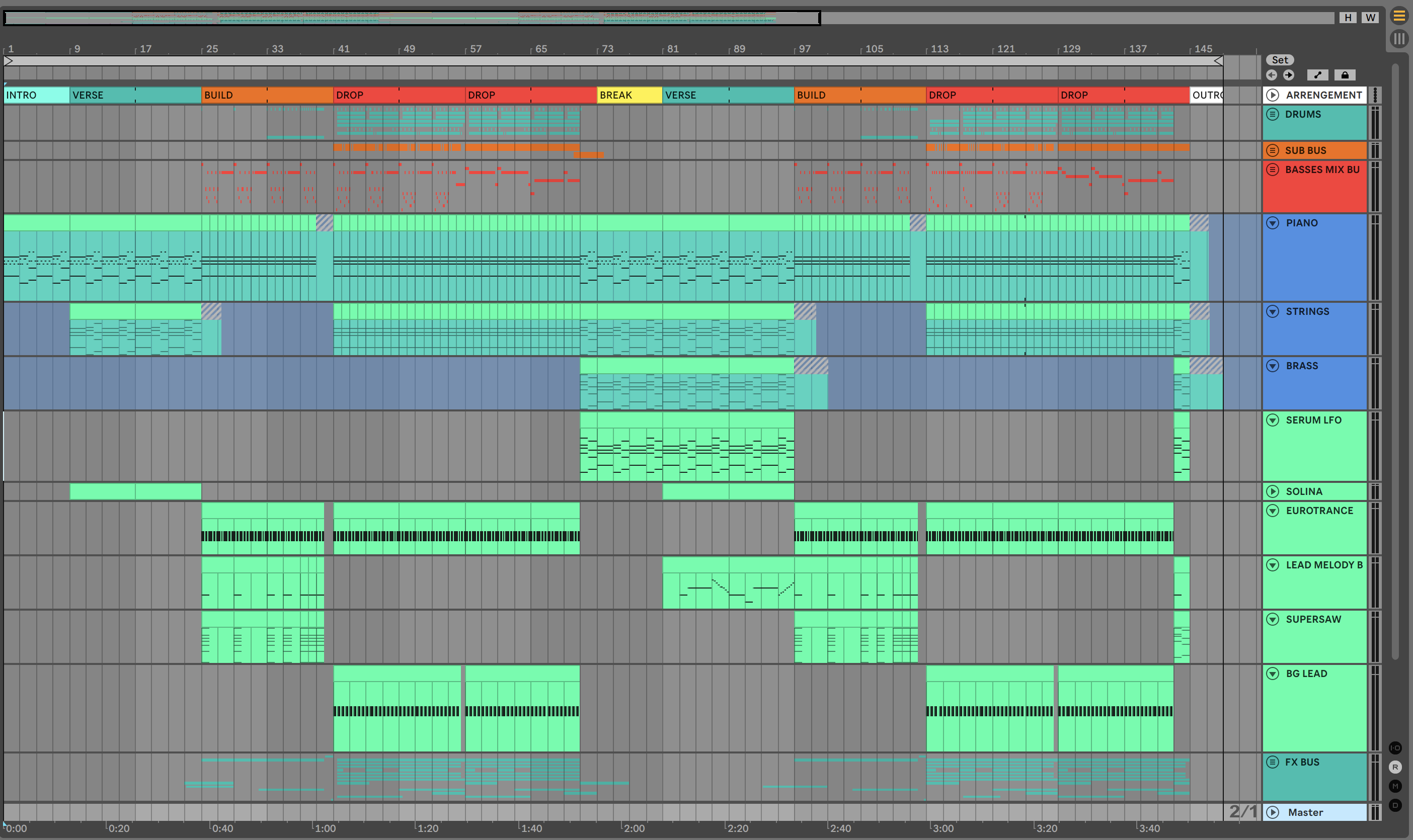This screenshot has width=1413, height=840.
Task: Click the W optimize width button
Action: pyautogui.click(x=1370, y=18)
